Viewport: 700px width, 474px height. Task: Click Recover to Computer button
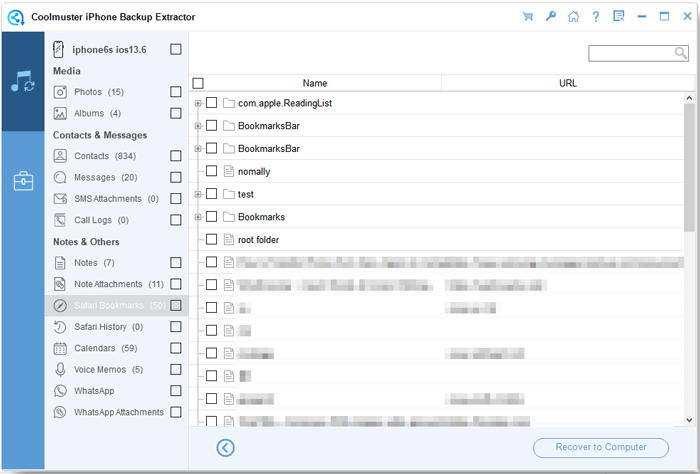601,448
